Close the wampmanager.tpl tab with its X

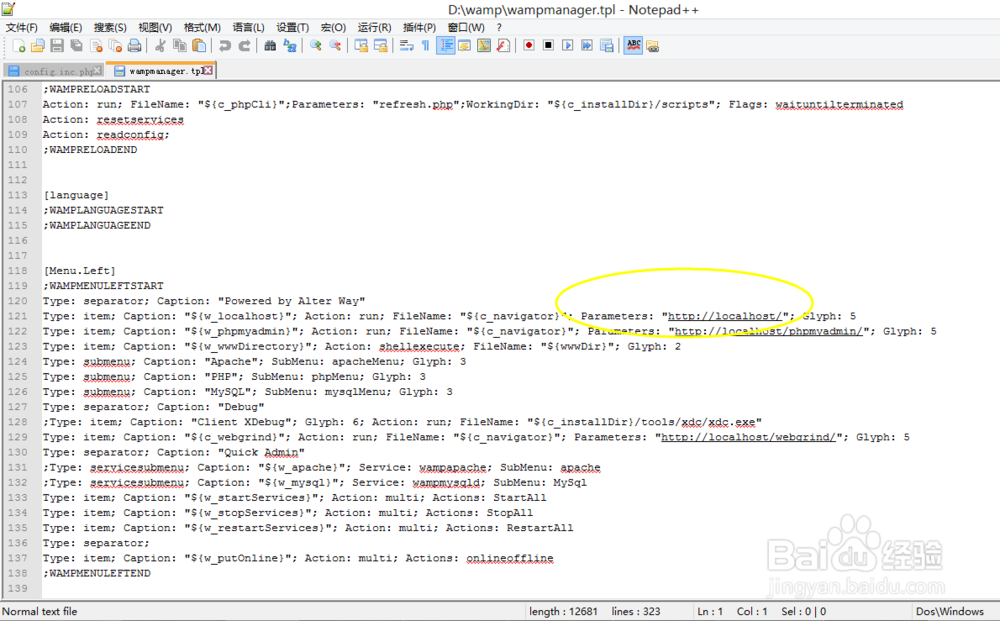208,70
